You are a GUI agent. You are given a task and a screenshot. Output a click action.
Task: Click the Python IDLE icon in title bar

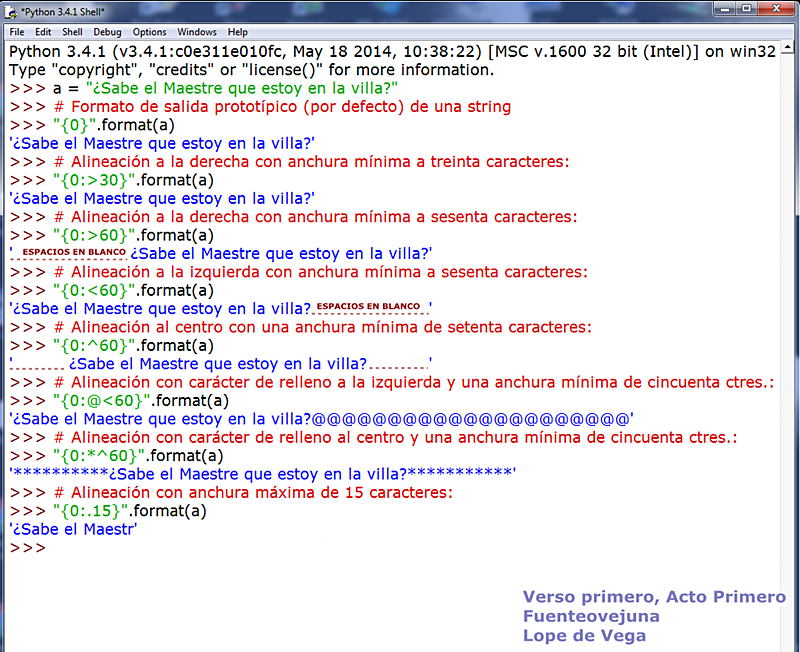coord(10,12)
